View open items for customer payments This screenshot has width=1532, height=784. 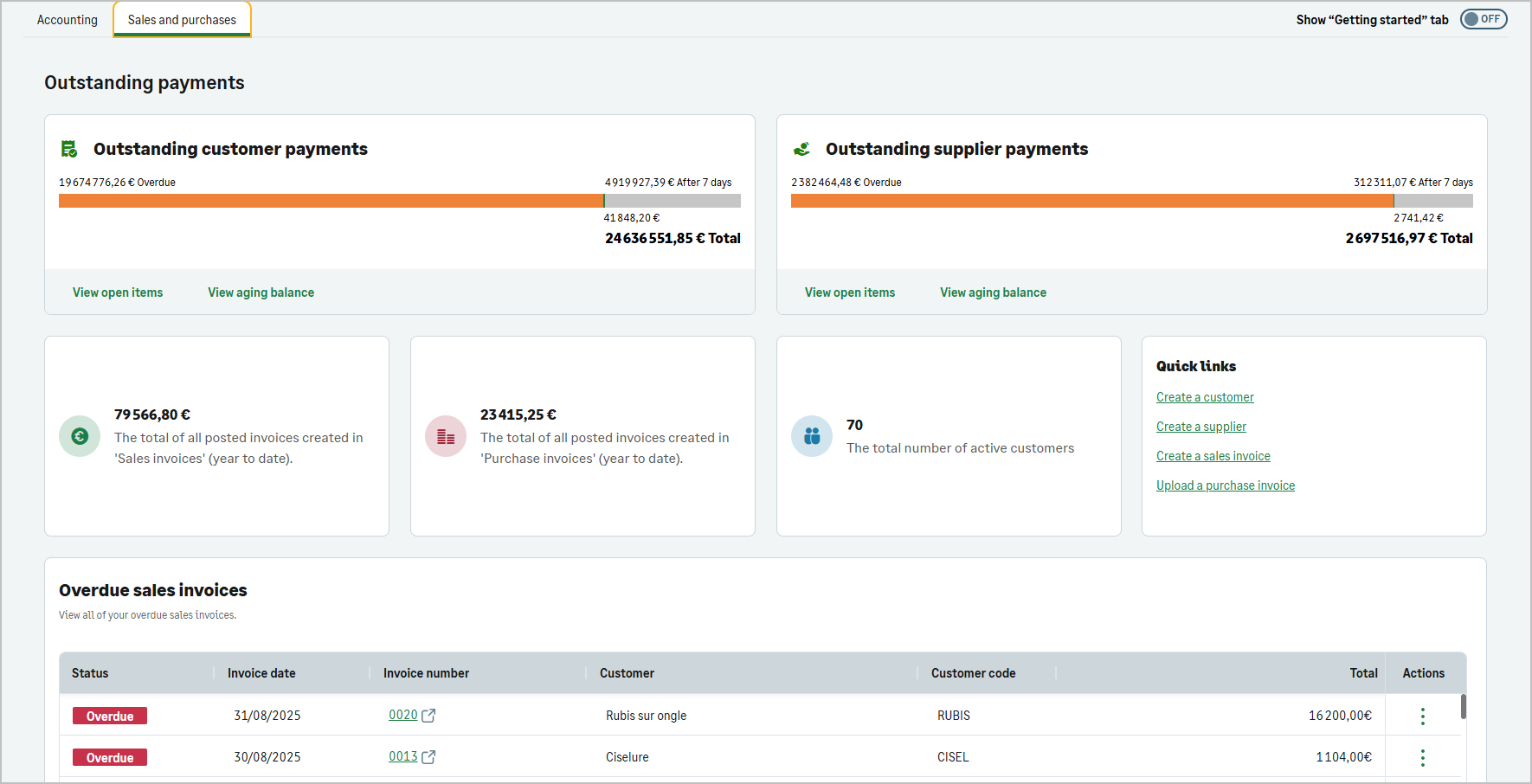pyautogui.click(x=118, y=292)
